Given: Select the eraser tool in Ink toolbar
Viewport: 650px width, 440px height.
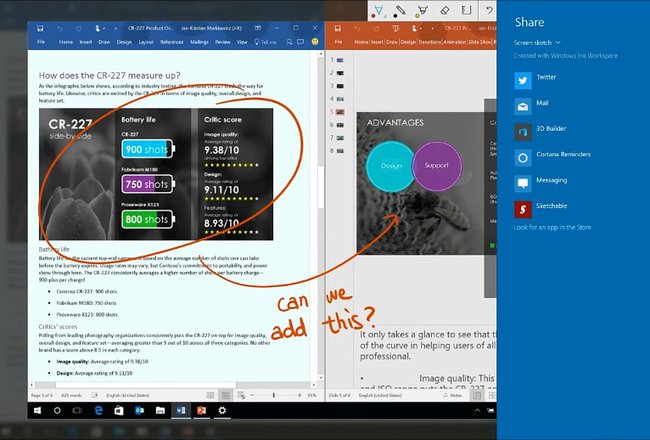Looking at the screenshot, I should tap(445, 10).
